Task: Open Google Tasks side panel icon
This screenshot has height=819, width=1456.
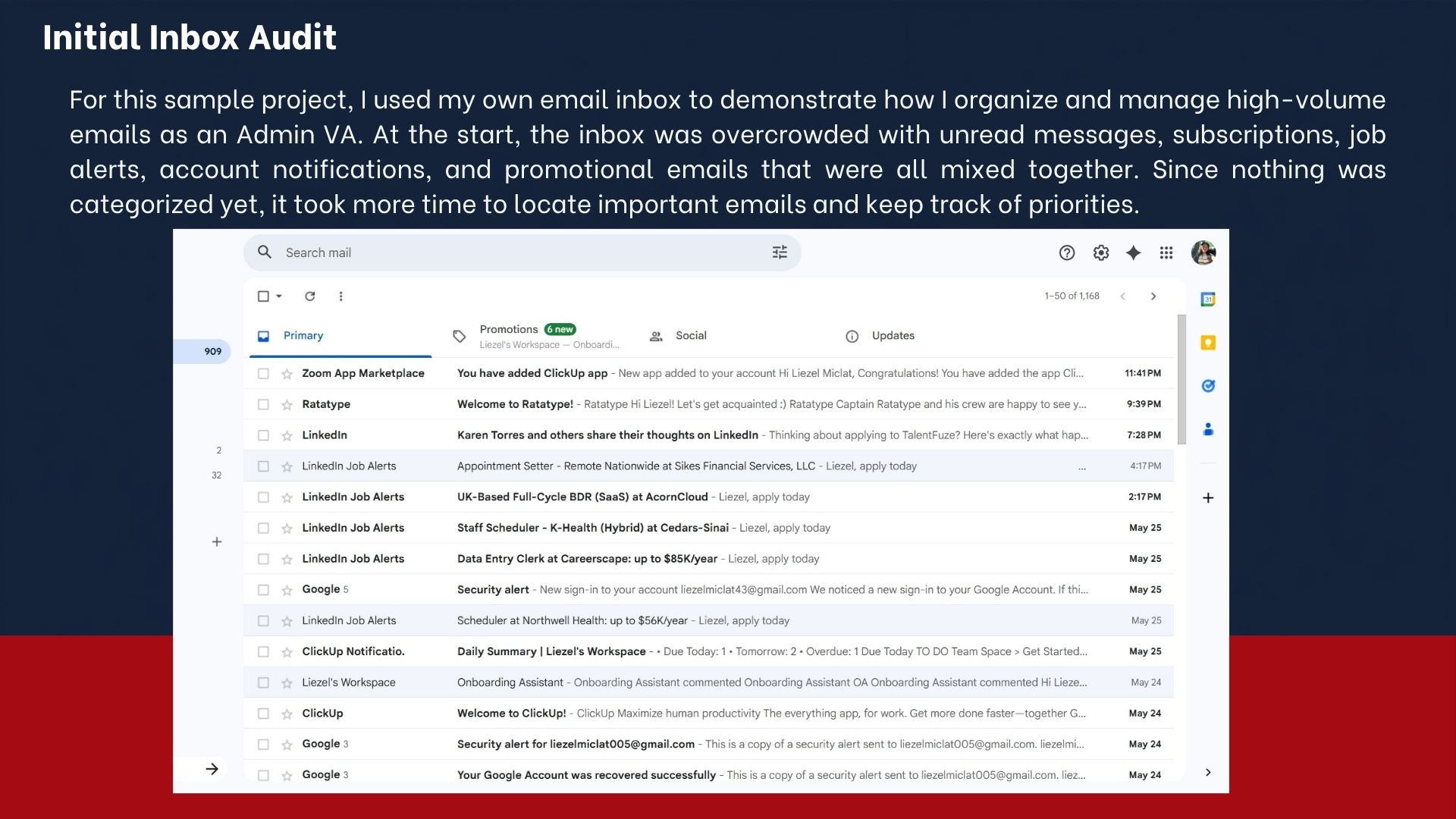Action: pyautogui.click(x=1209, y=386)
